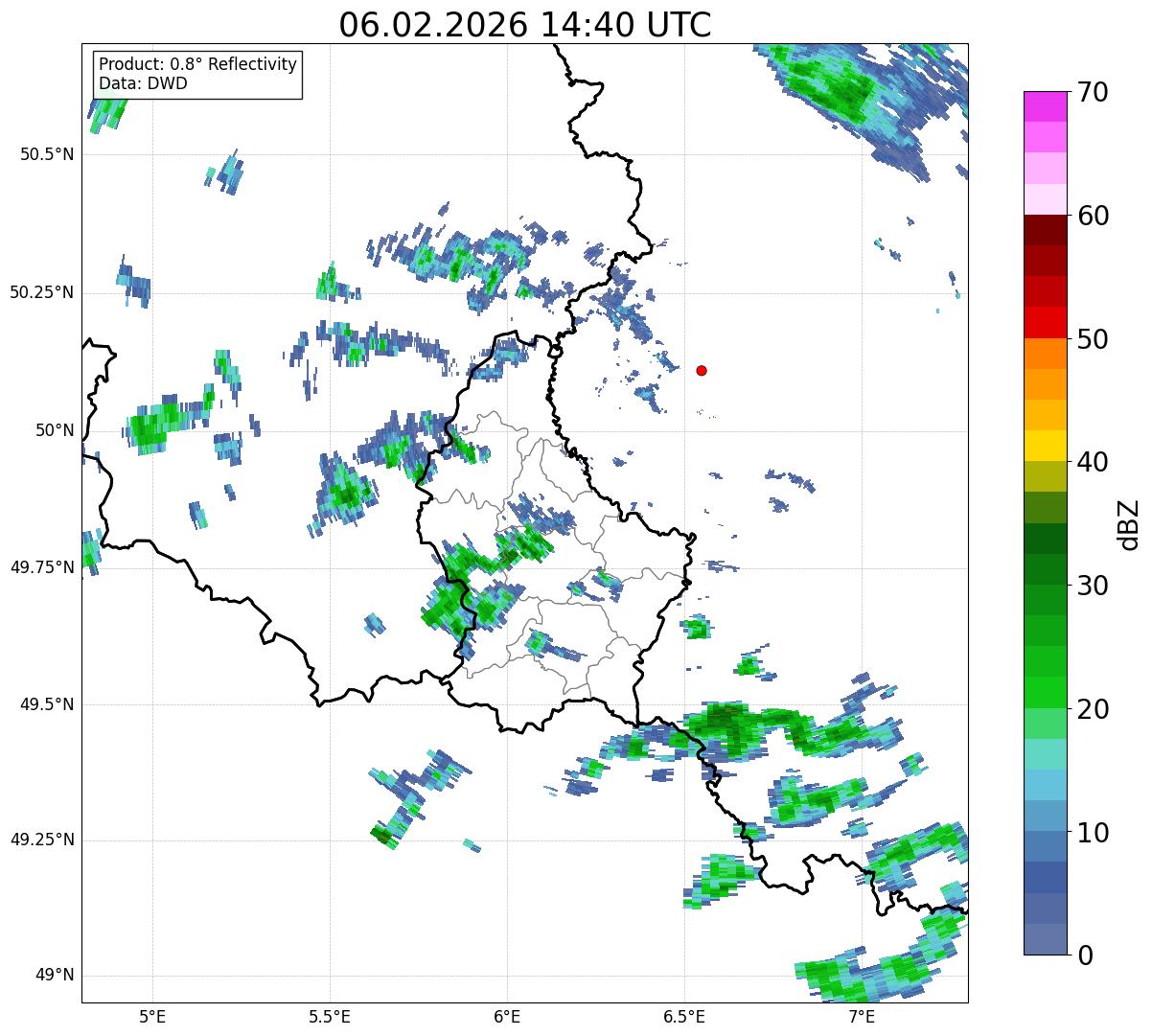Click the 49.75°N latitude label

tap(42, 567)
